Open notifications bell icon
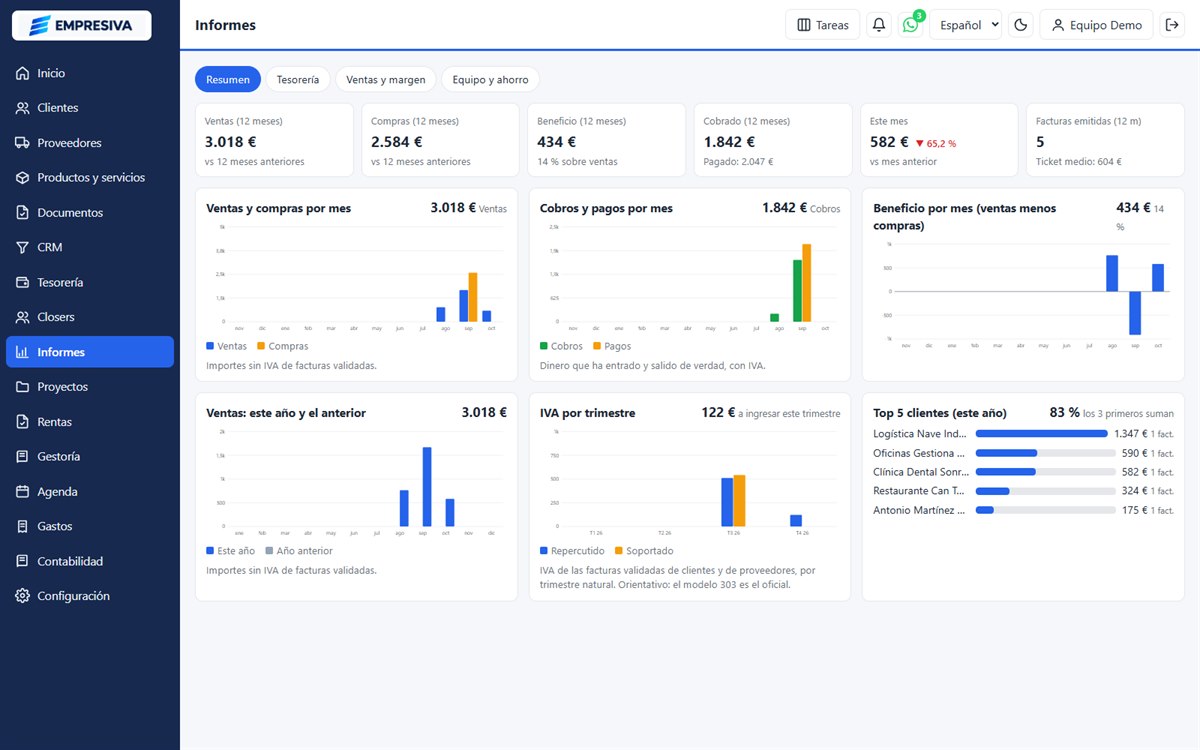 point(879,25)
